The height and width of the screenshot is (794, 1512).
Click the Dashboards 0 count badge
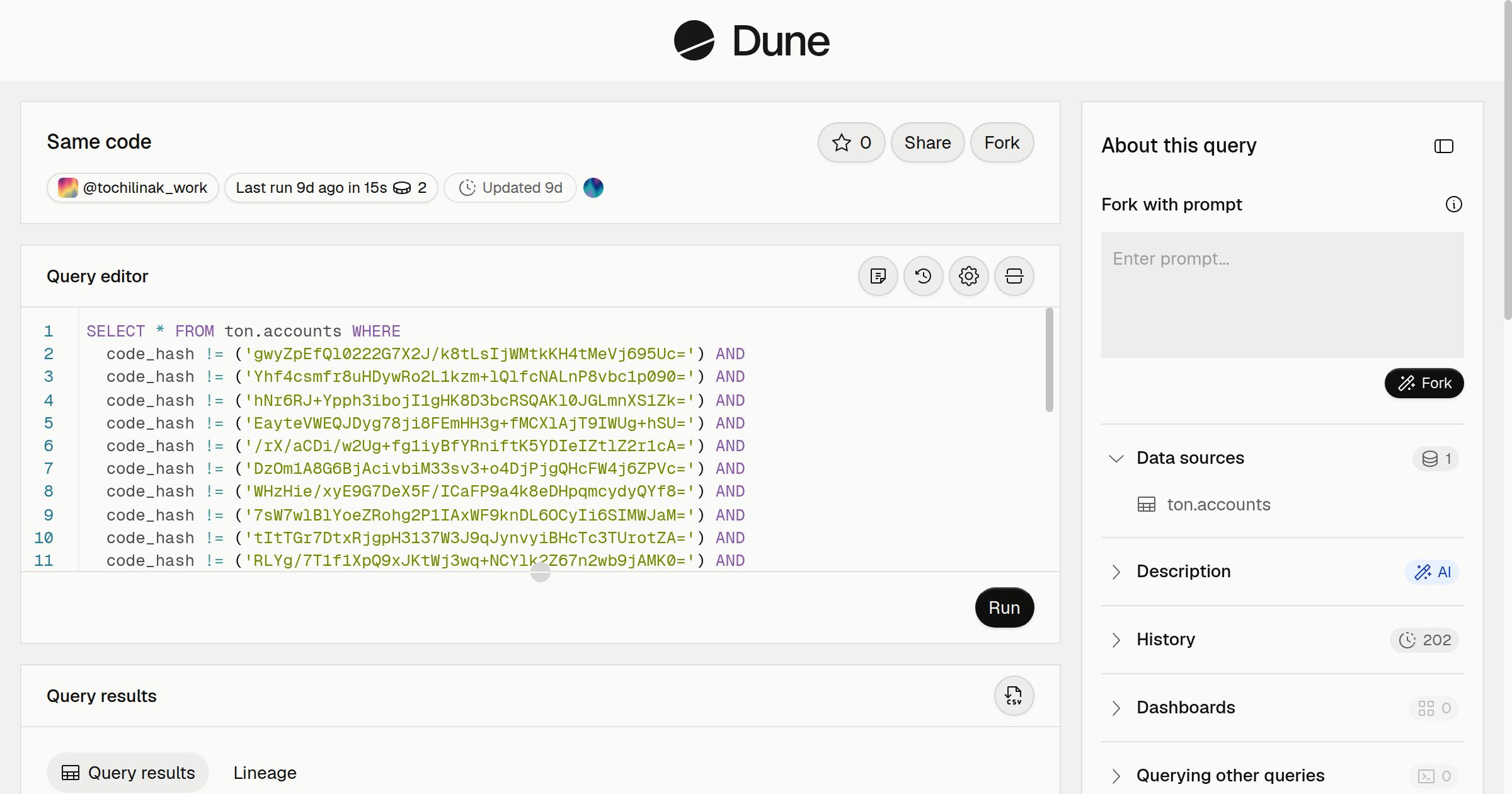click(x=1434, y=708)
